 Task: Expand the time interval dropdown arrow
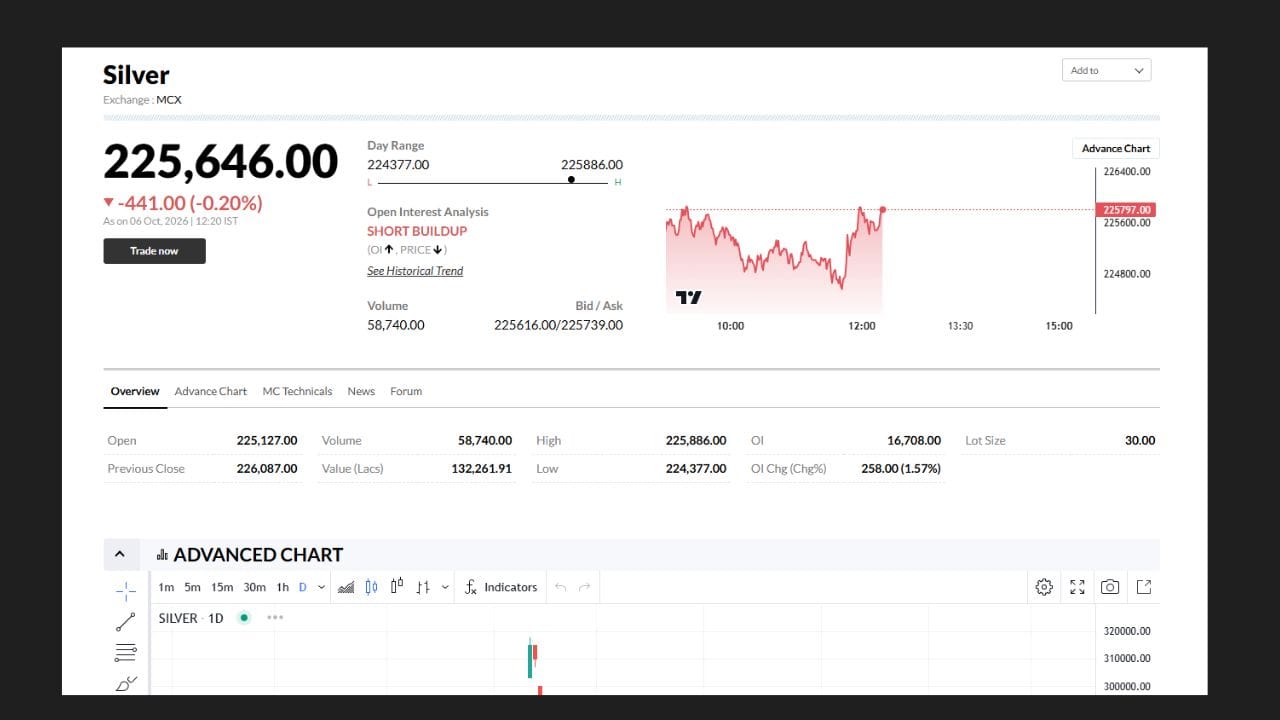pyautogui.click(x=321, y=587)
